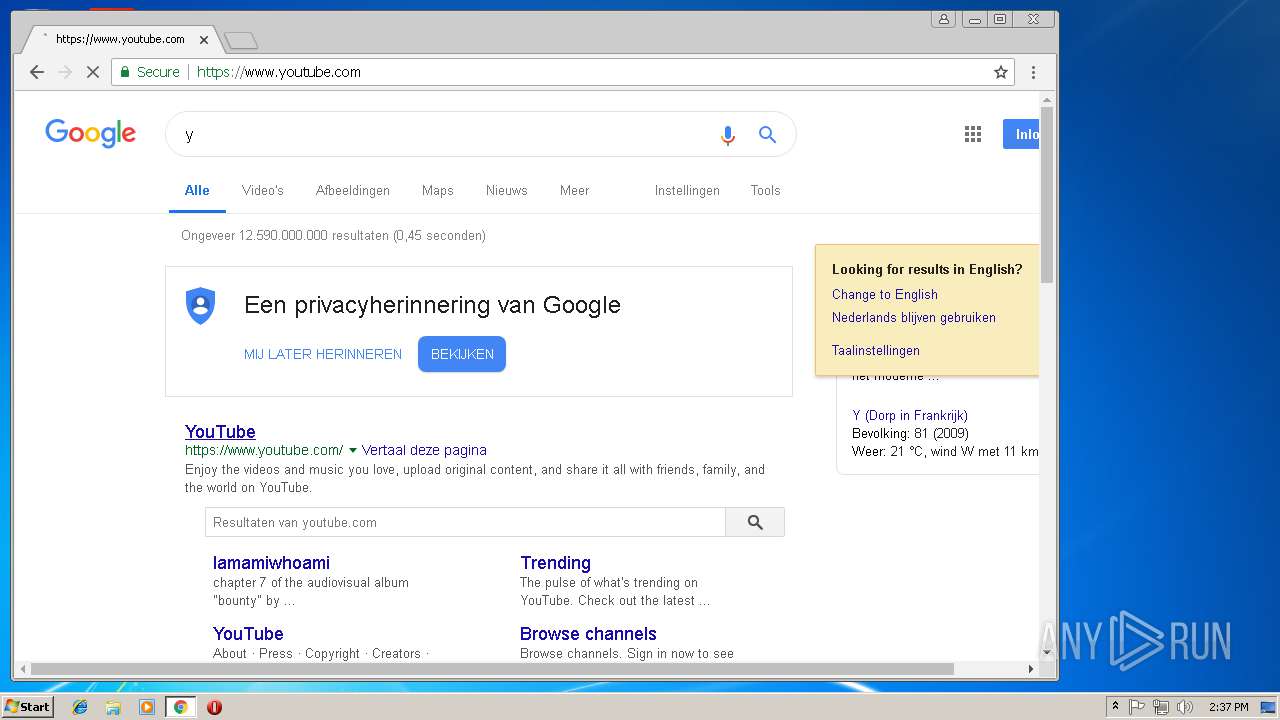The width and height of the screenshot is (1280, 720).
Task: Open the volume speaker tray icon
Action: coord(1185,707)
